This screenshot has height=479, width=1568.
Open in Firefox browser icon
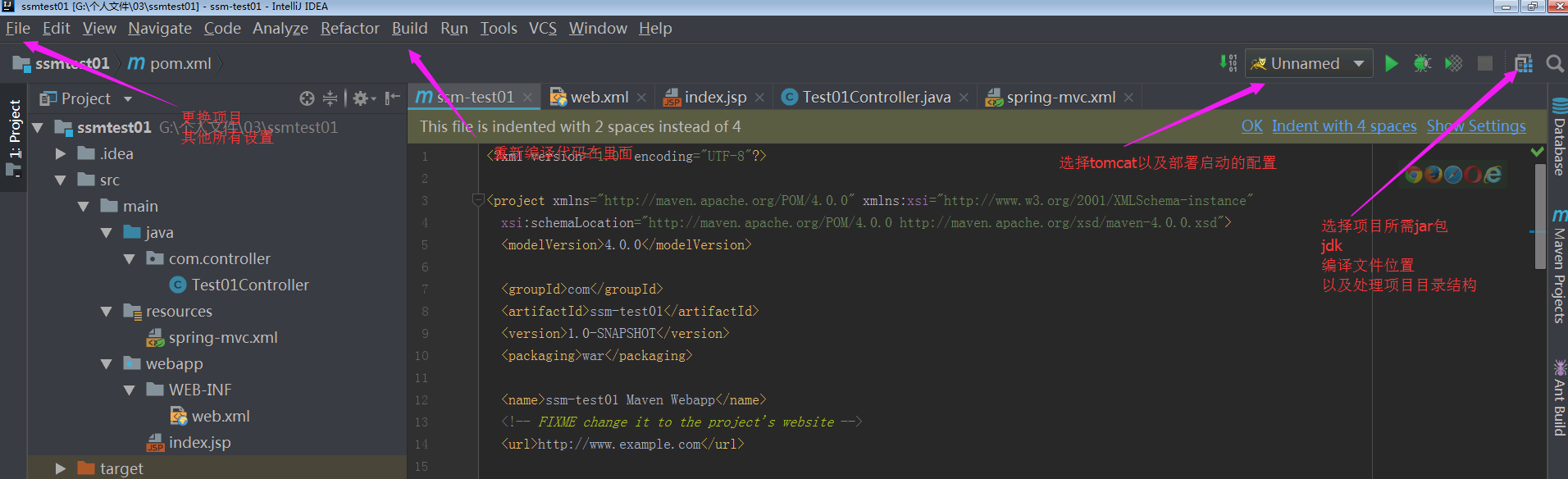[1433, 174]
